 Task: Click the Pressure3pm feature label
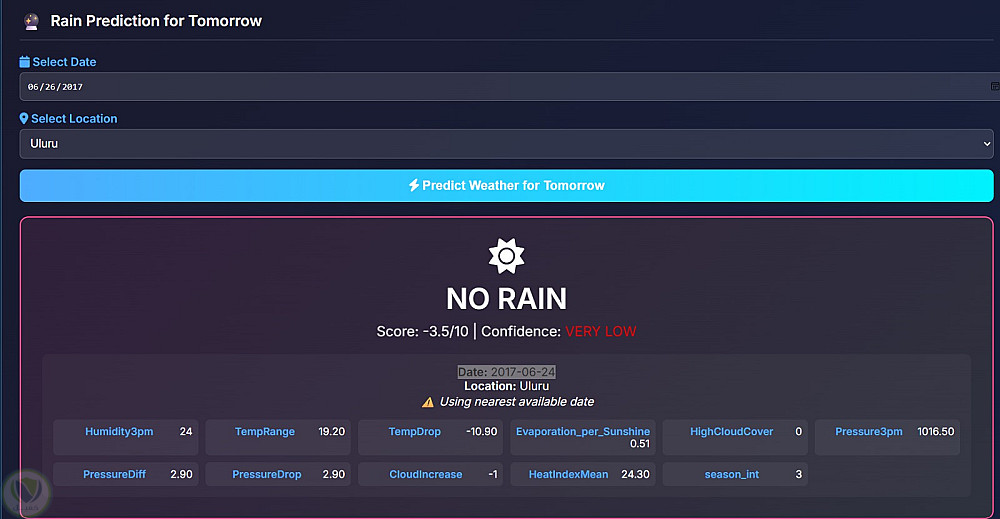(x=869, y=432)
